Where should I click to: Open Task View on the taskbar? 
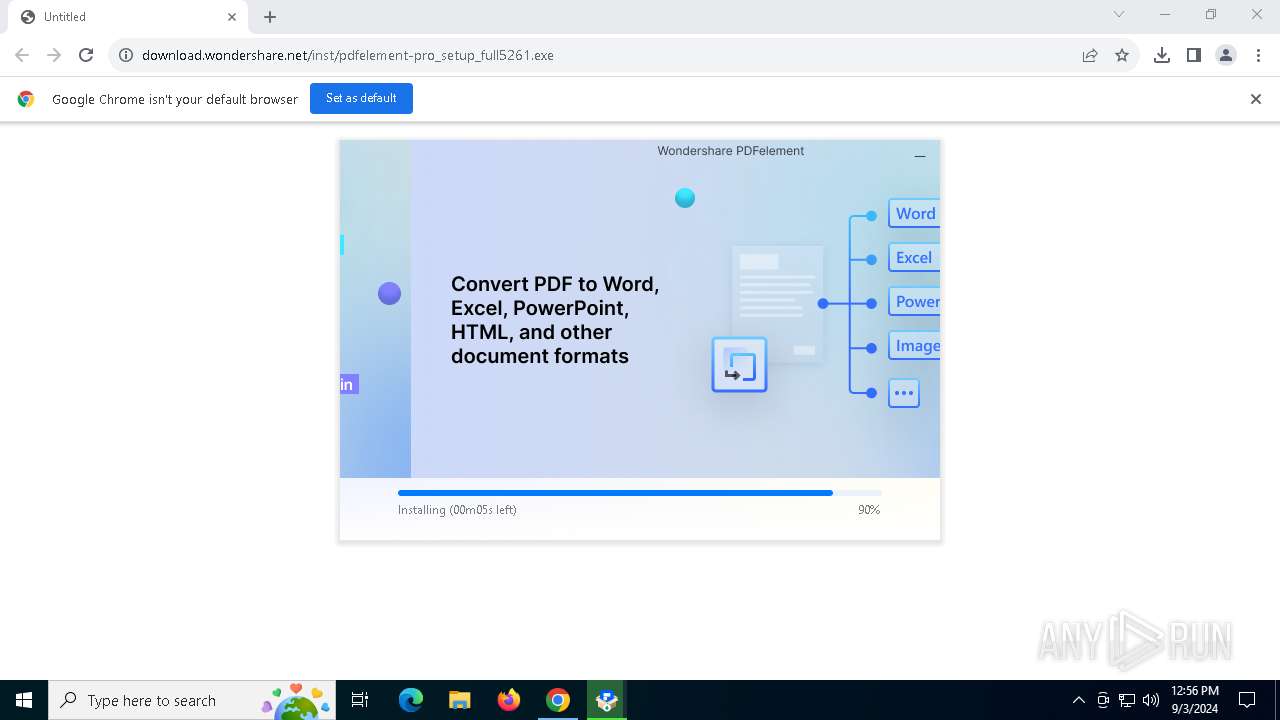[x=361, y=700]
